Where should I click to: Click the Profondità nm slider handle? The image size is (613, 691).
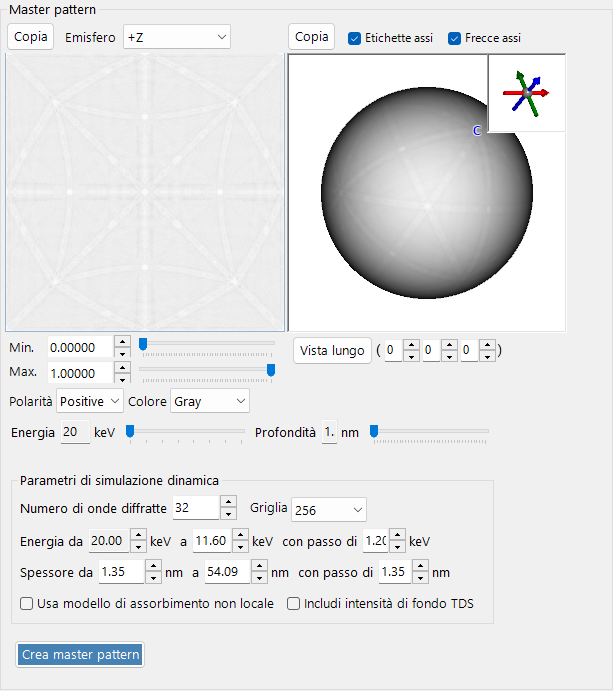(374, 431)
